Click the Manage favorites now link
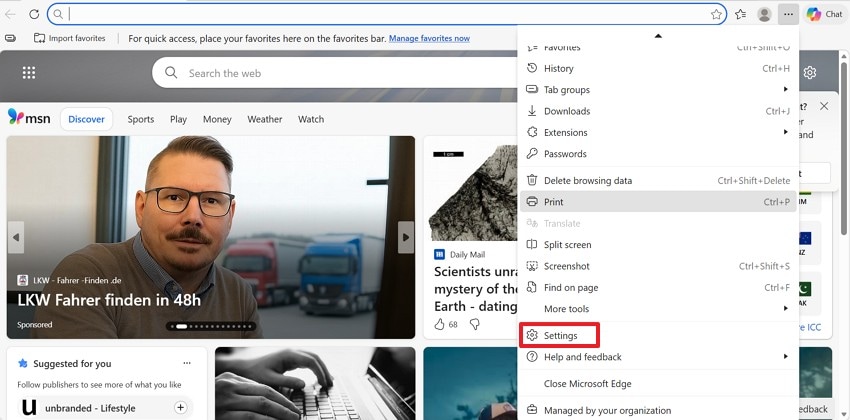 tap(429, 38)
